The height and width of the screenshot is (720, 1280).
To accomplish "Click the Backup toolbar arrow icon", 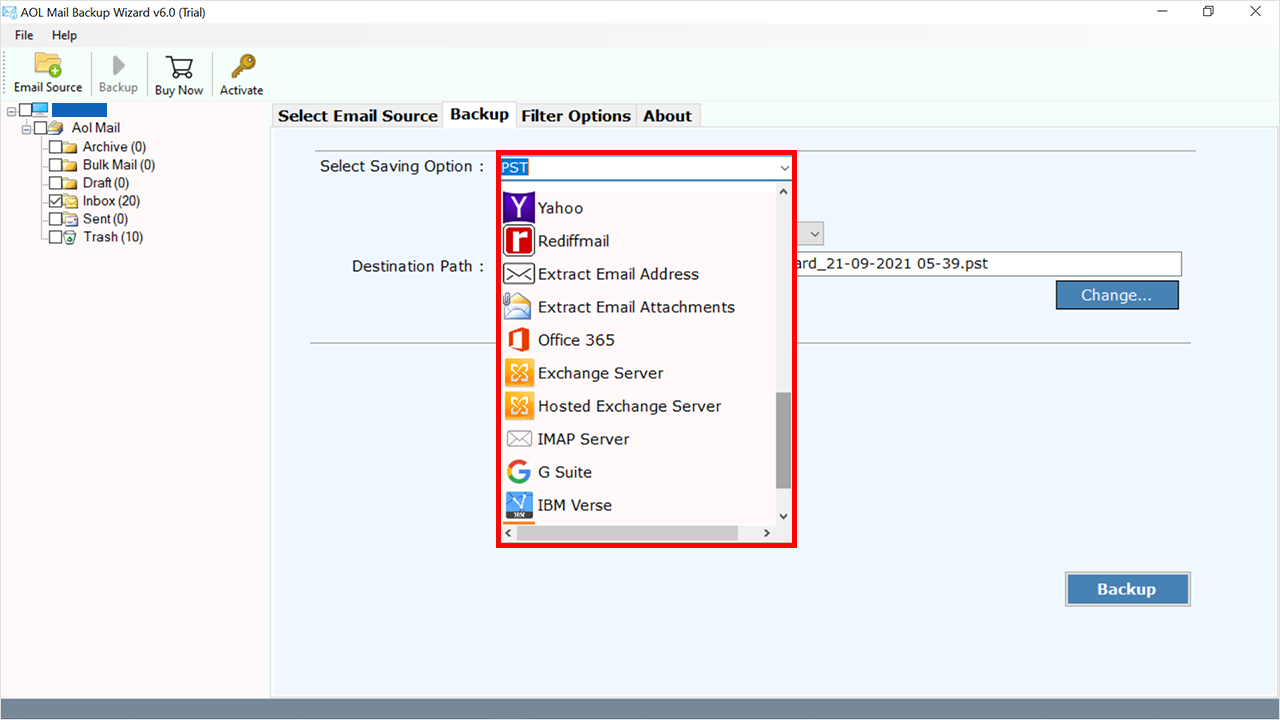I will 119,66.
